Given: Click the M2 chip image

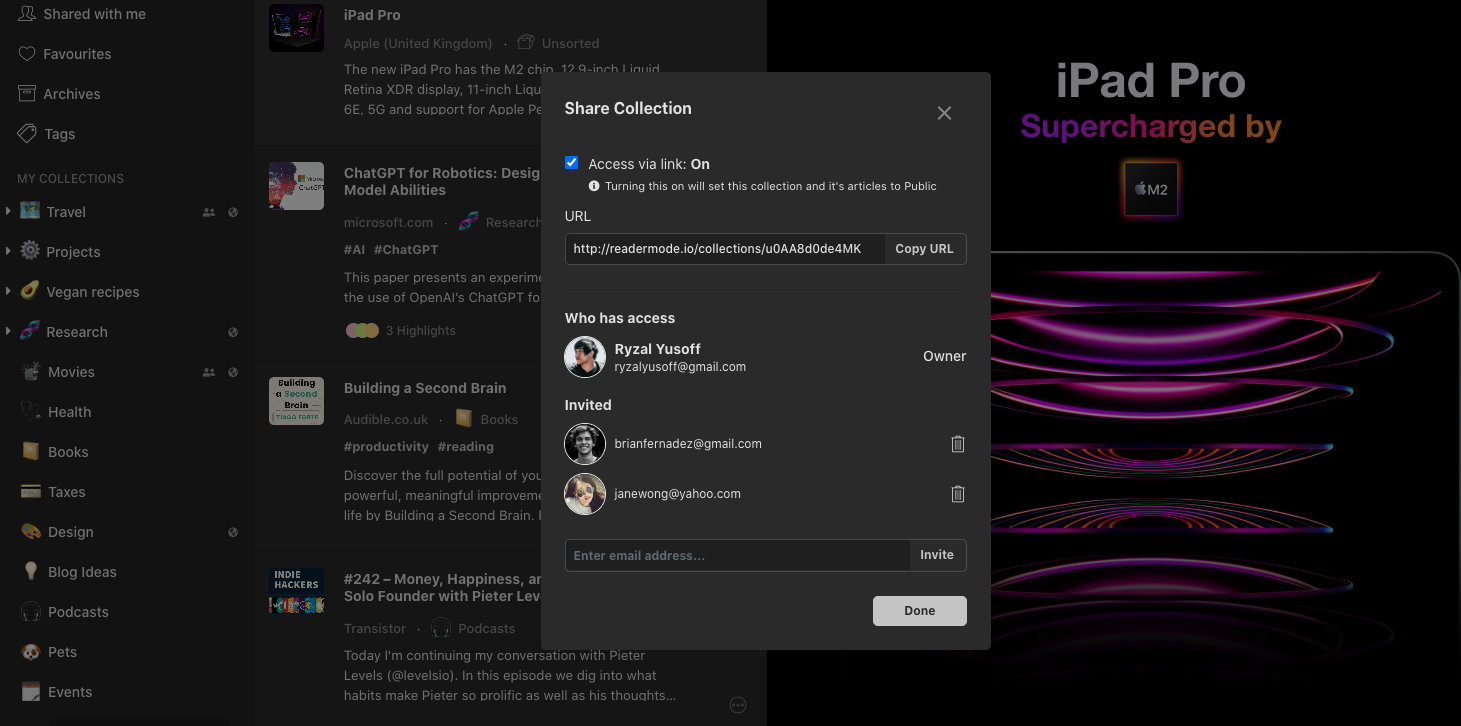Looking at the screenshot, I should pyautogui.click(x=1150, y=189).
